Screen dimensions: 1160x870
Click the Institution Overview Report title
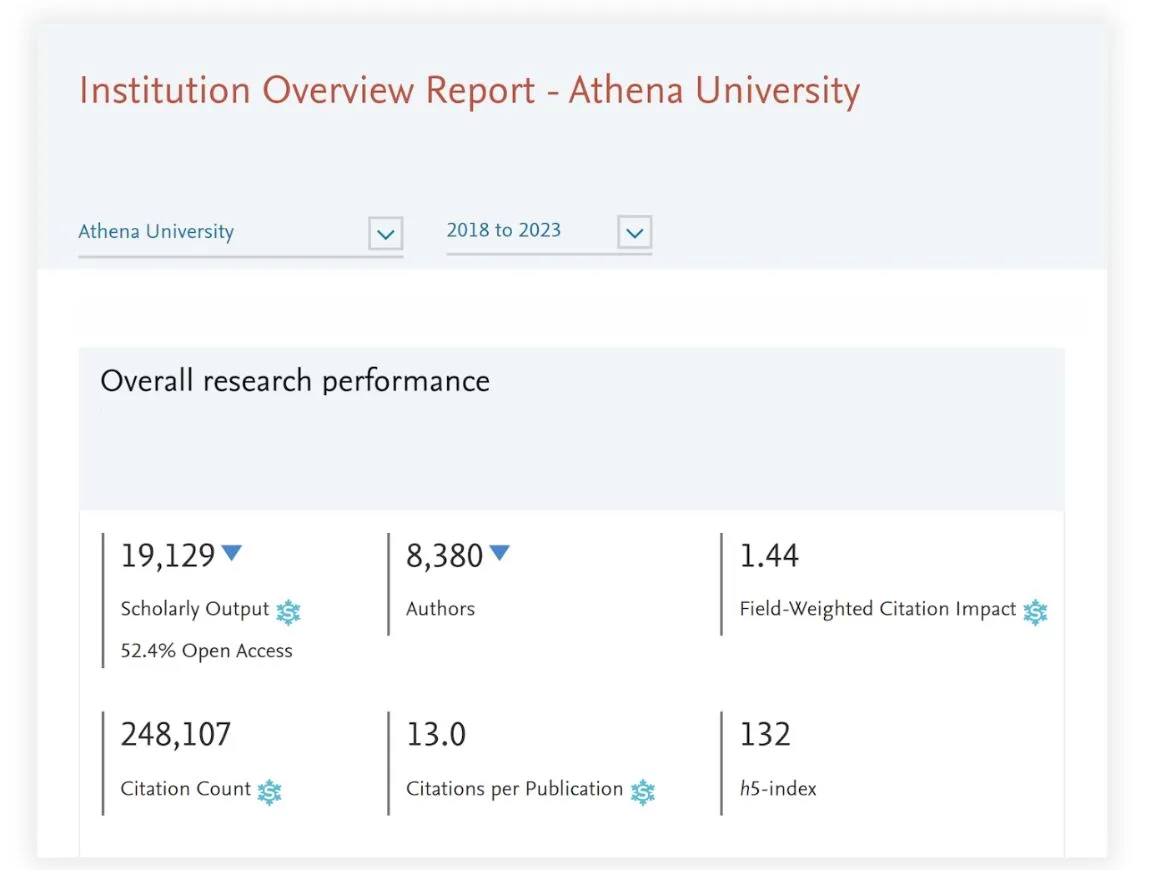tap(468, 90)
